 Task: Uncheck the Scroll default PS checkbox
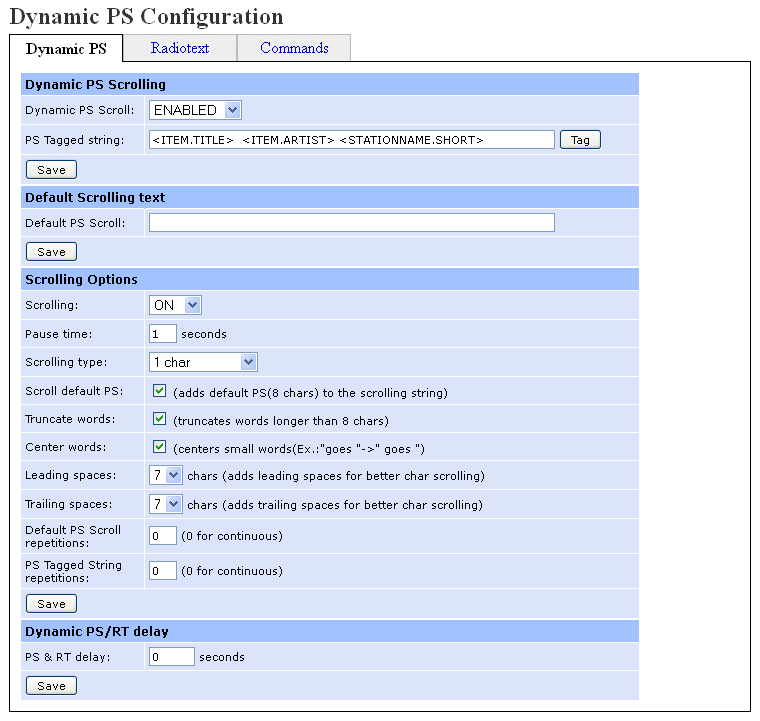coord(159,391)
